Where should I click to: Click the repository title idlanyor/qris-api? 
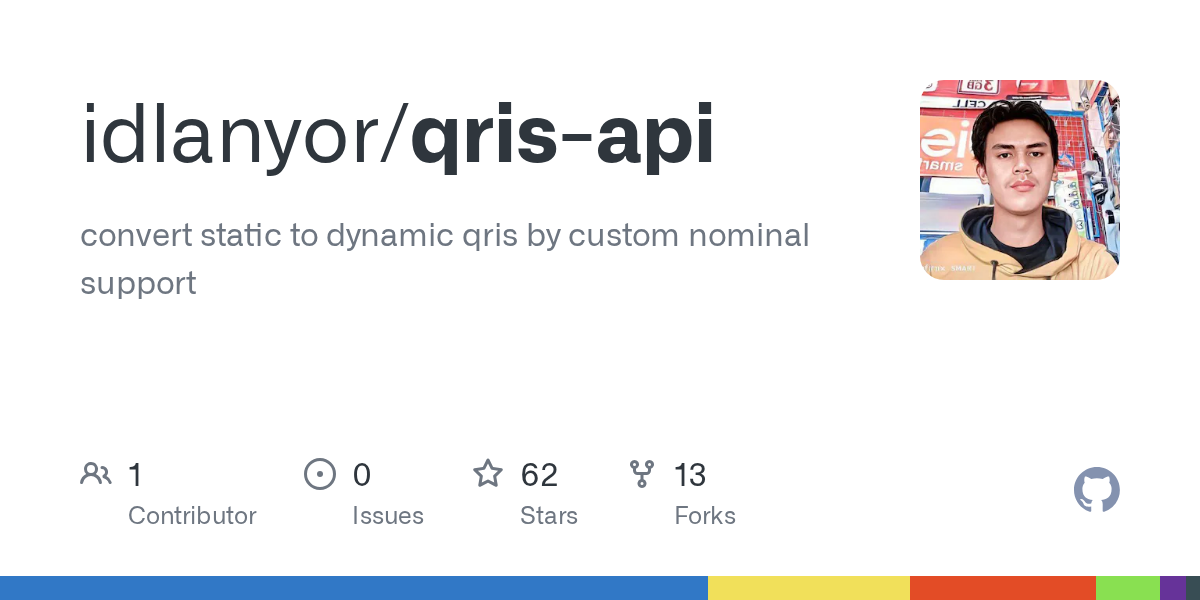(398, 135)
